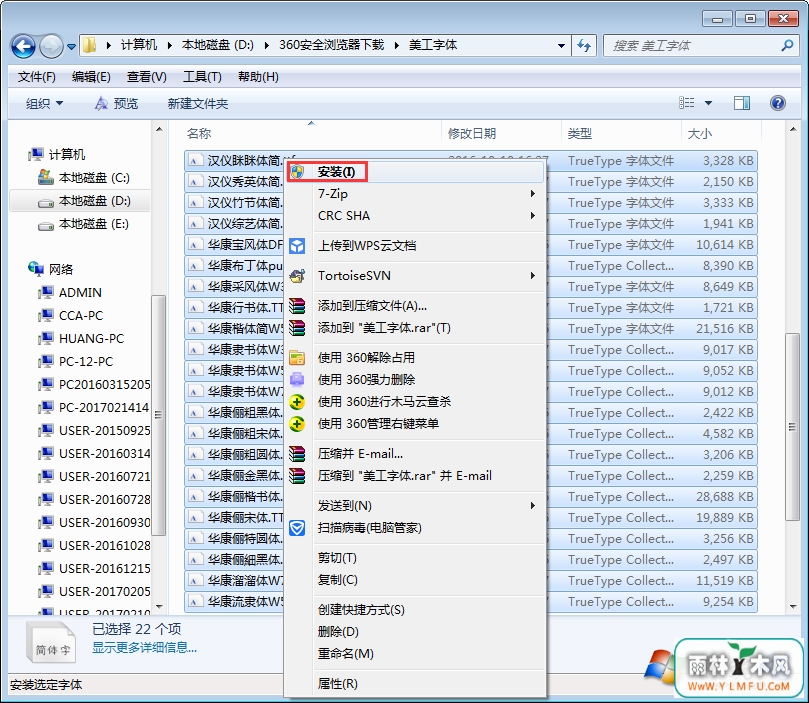The image size is (809, 703).
Task: Click the 21,516 KB size cell
Action: click(x=724, y=329)
